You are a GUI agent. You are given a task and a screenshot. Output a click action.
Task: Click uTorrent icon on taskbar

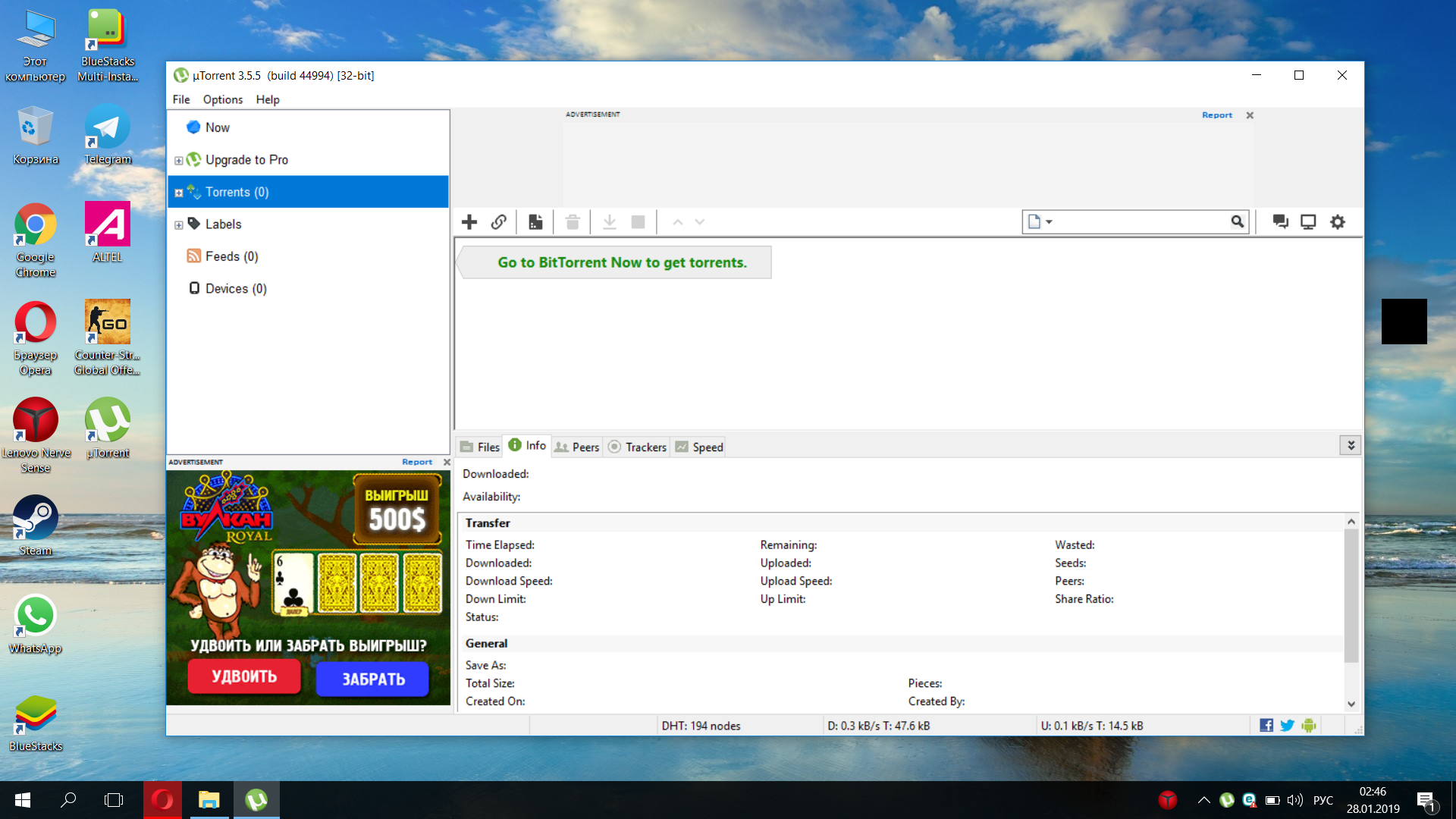pyautogui.click(x=256, y=800)
